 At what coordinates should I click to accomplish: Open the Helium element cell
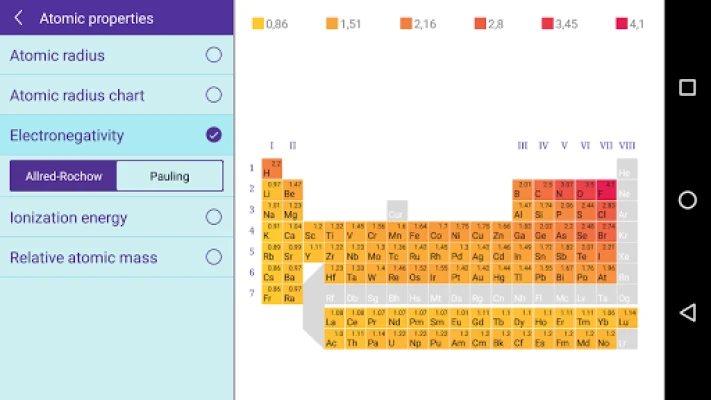[627, 169]
